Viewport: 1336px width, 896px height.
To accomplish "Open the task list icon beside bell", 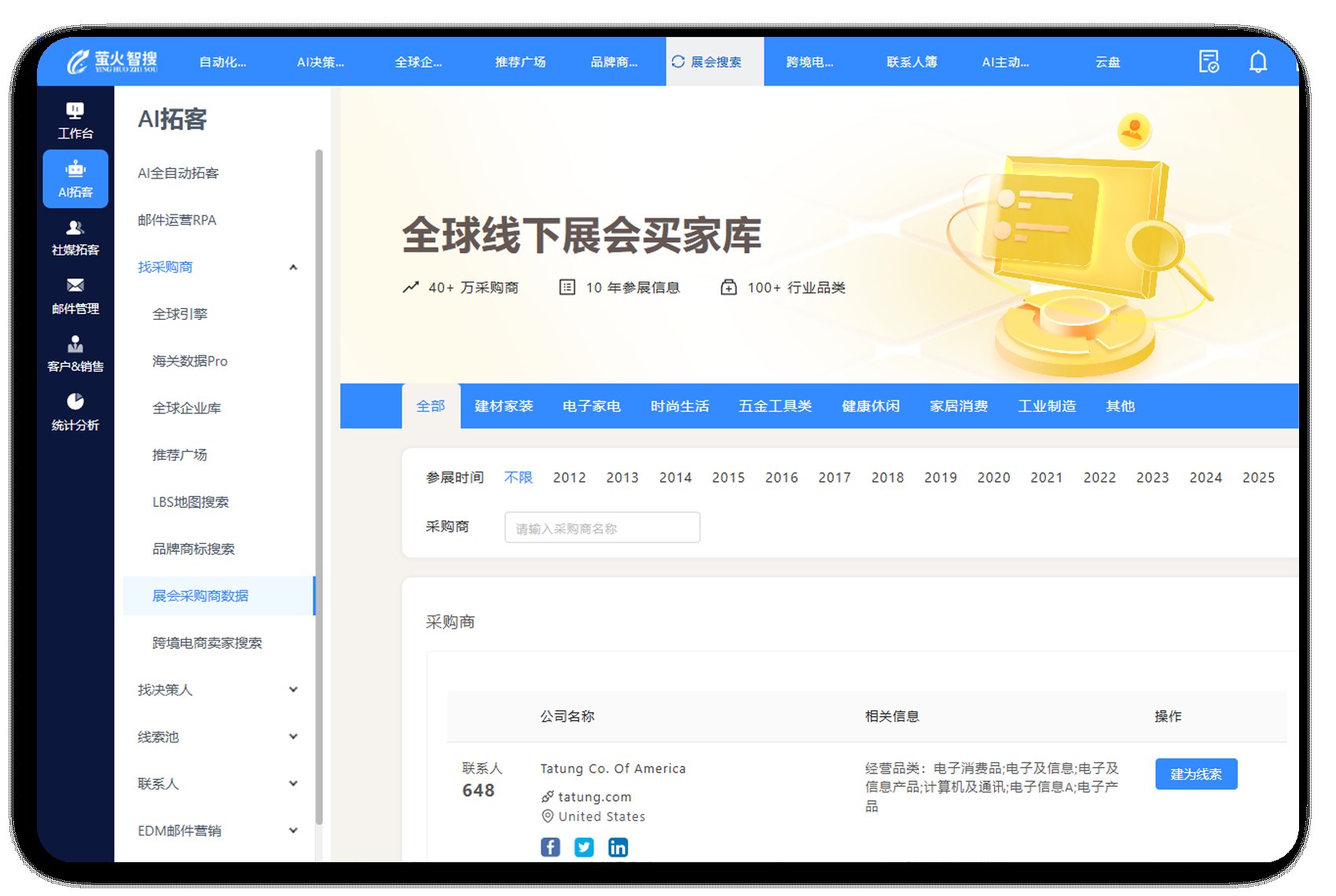I will coord(1208,62).
